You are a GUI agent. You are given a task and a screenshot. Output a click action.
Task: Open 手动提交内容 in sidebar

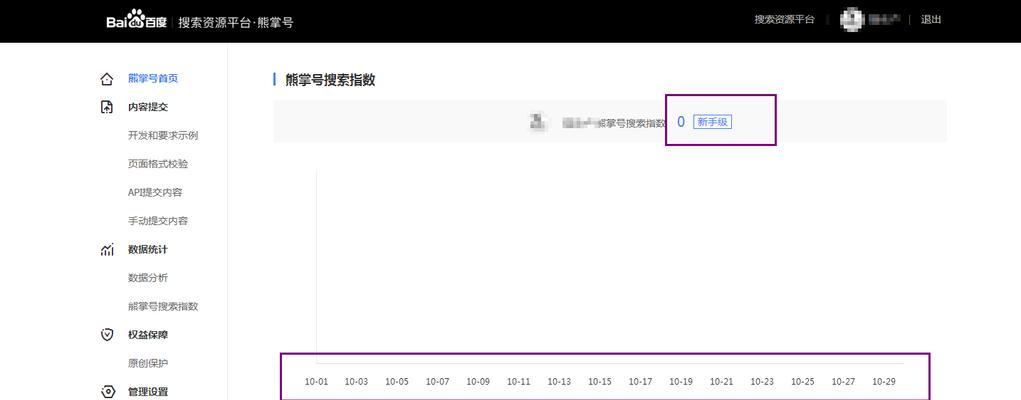pyautogui.click(x=158, y=221)
